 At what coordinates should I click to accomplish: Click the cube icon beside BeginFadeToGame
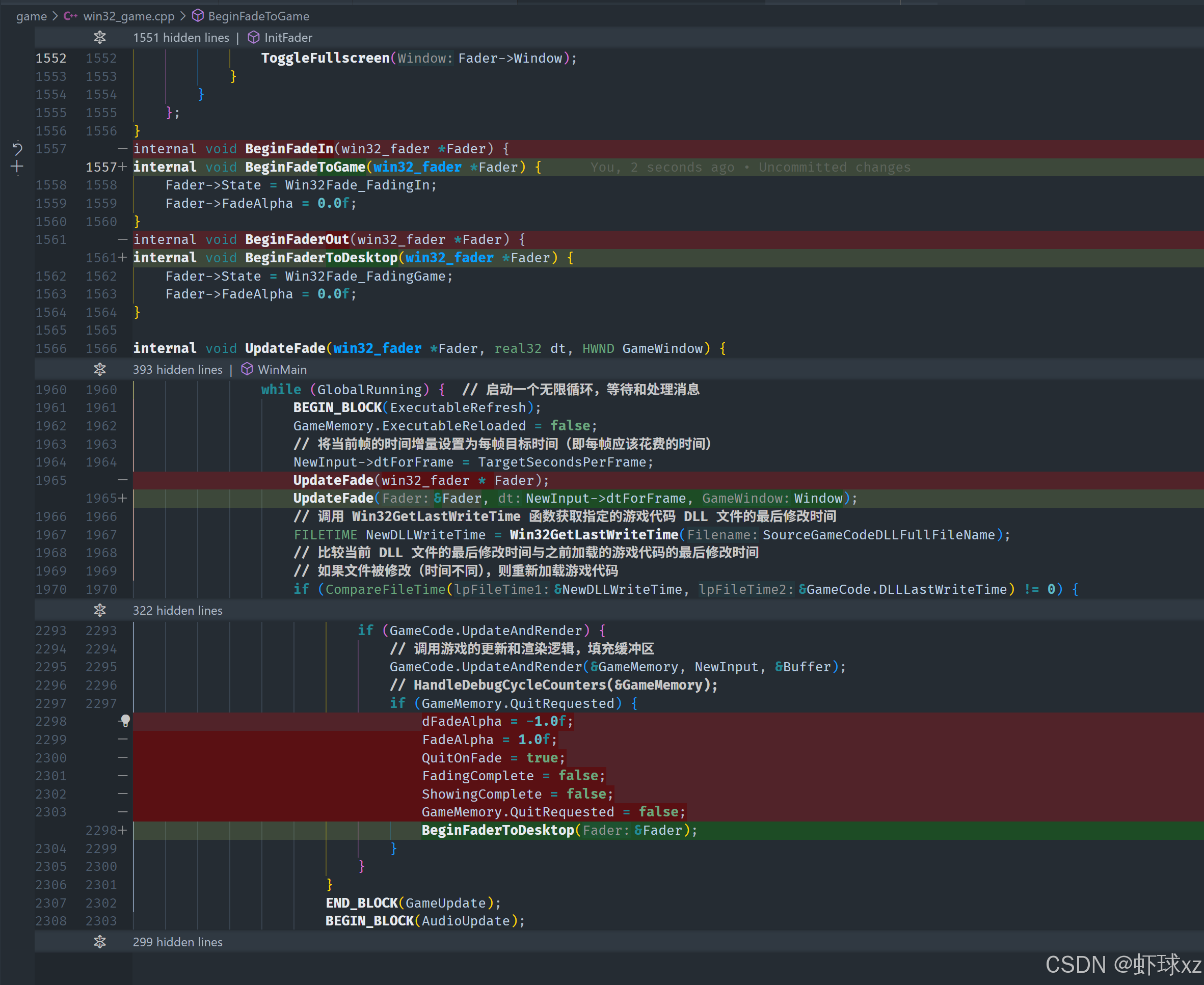point(198,16)
